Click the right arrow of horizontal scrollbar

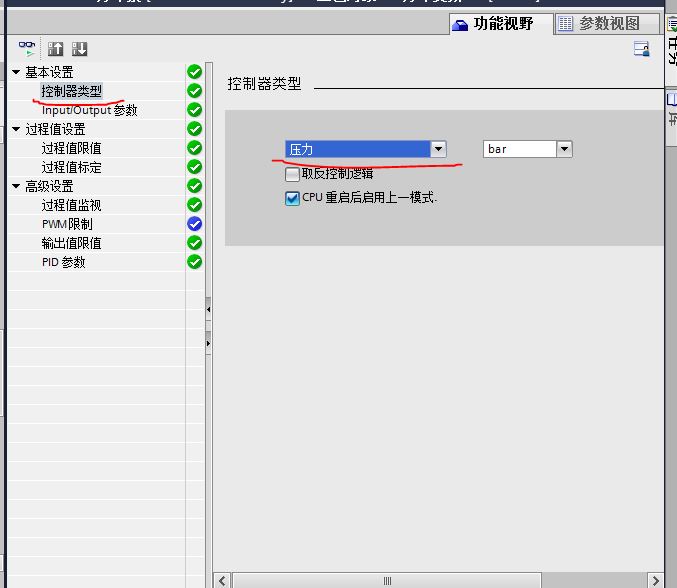[655, 581]
